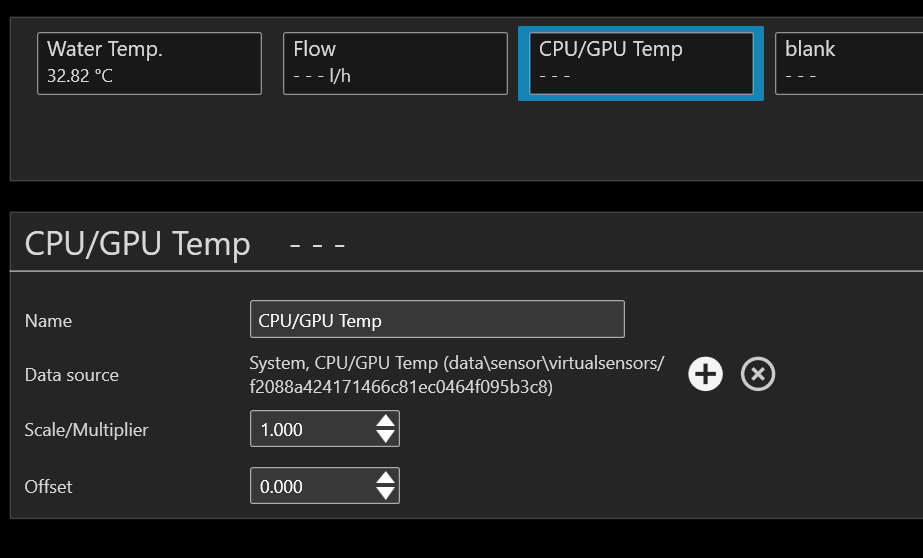Viewport: 923px width, 558px height.
Task: Increase Offset with the up arrow
Action: tap(386, 478)
